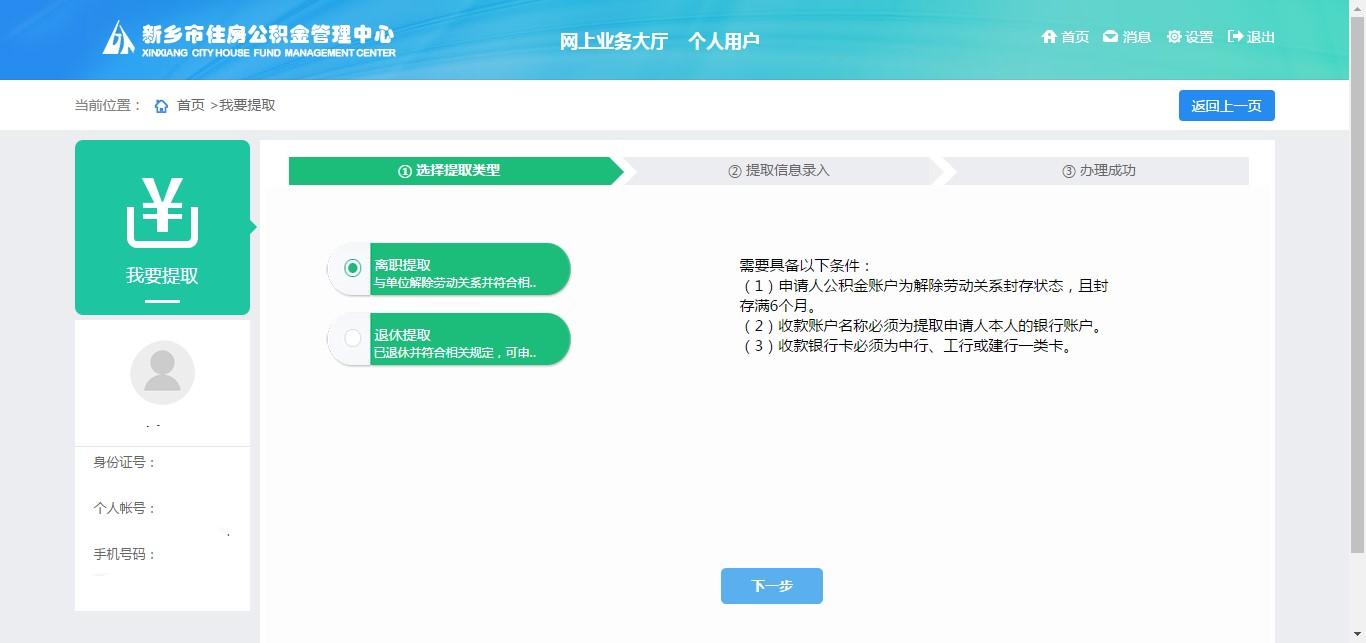Viewport: 1366px width, 643px height.
Task: Select the 离职提取 radio button
Action: pos(352,268)
